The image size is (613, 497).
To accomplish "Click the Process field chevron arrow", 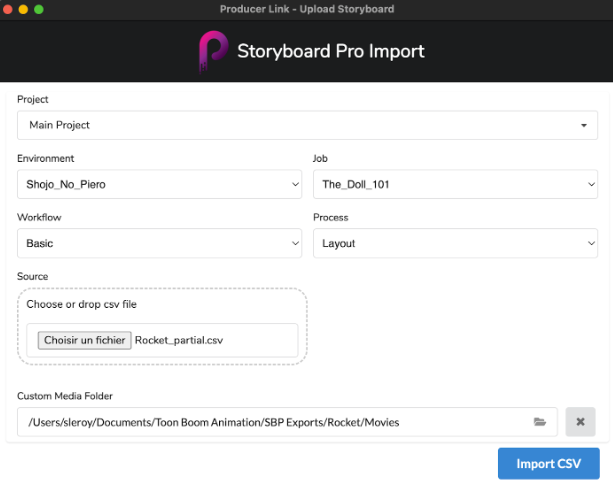I will coord(591,243).
